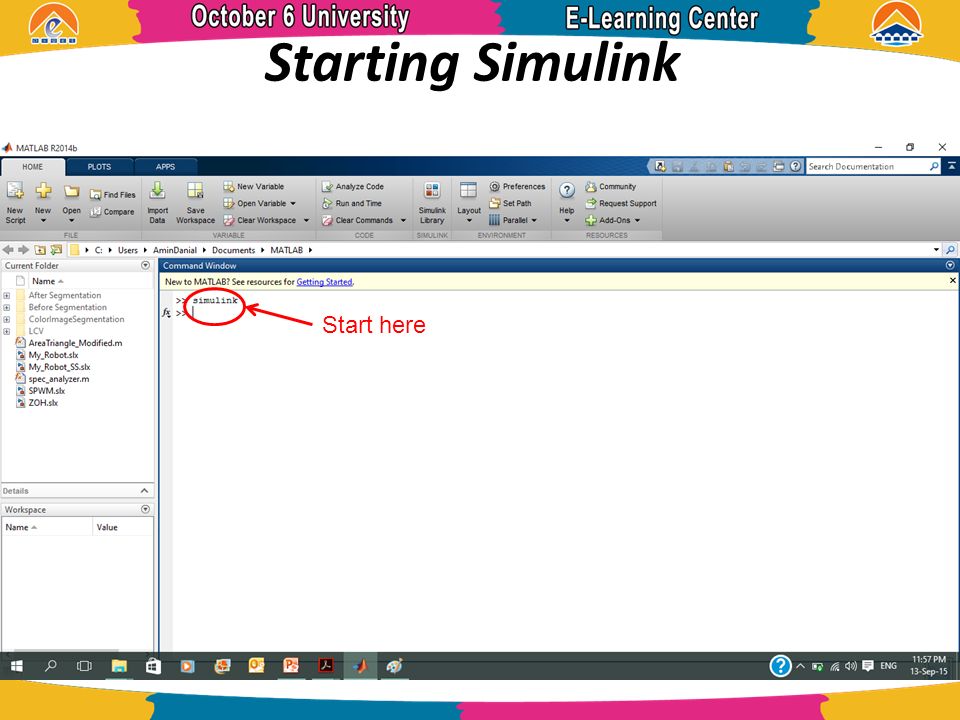The width and height of the screenshot is (960, 720).
Task: Select spec_analyzer.m file
Action: pyautogui.click(x=58, y=379)
